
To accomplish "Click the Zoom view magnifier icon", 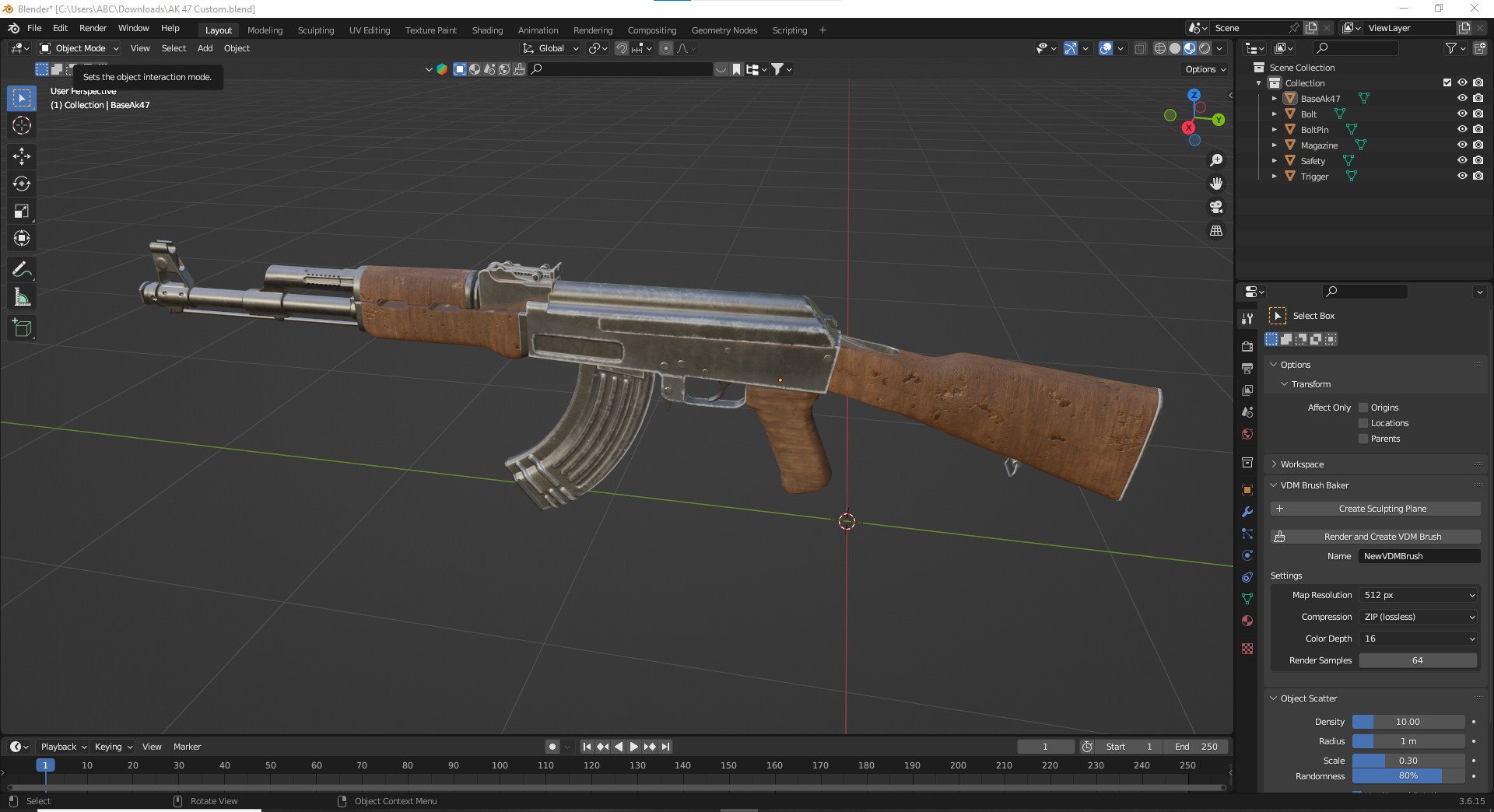I will pyautogui.click(x=1216, y=160).
